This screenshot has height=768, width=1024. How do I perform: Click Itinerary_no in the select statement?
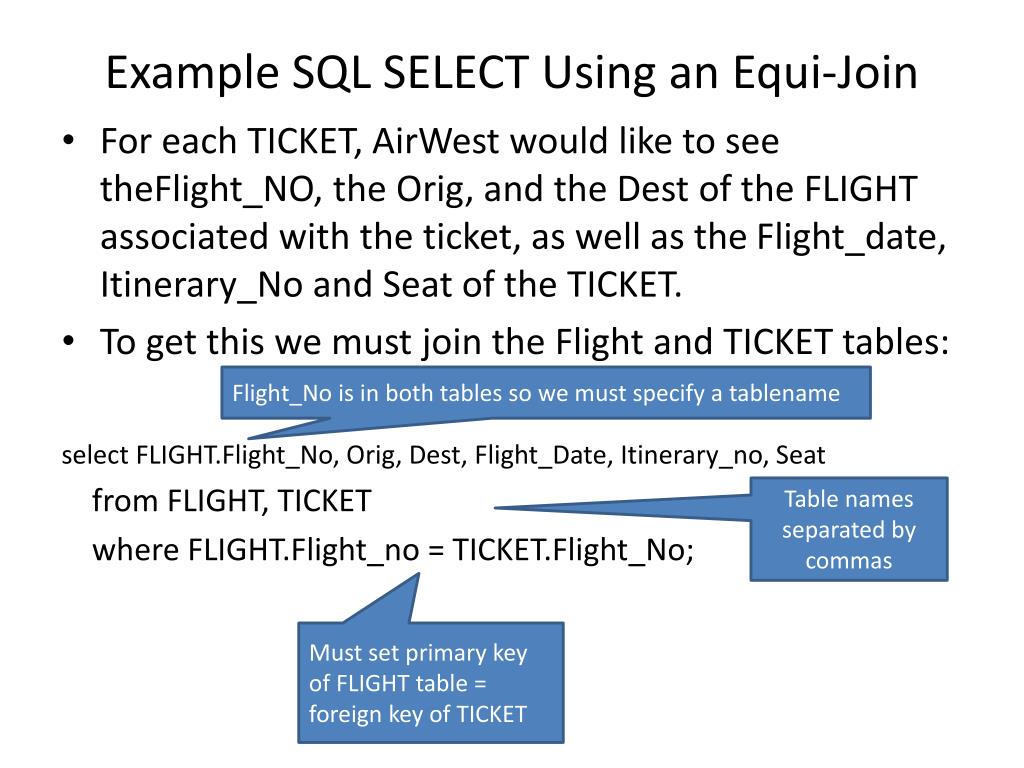pyautogui.click(x=692, y=455)
